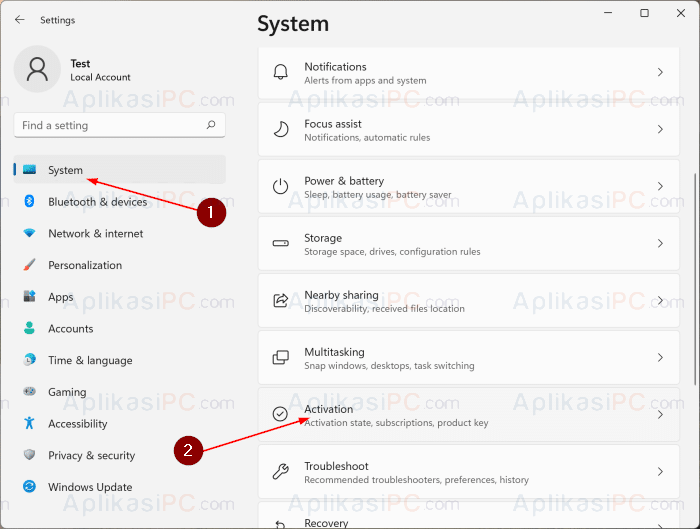Expand Multitasking chevron arrow

(660, 358)
